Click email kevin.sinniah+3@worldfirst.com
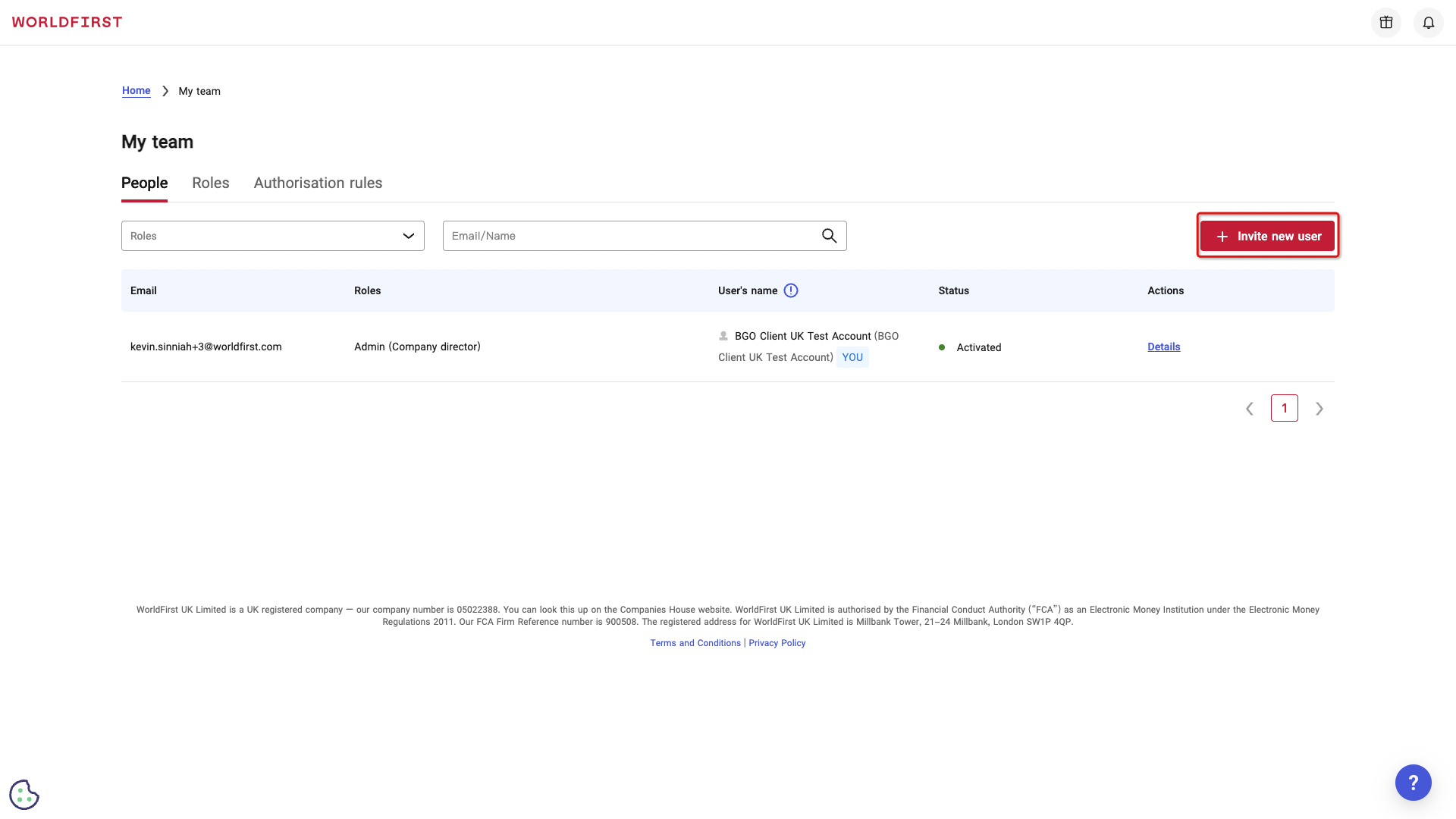 coord(206,347)
